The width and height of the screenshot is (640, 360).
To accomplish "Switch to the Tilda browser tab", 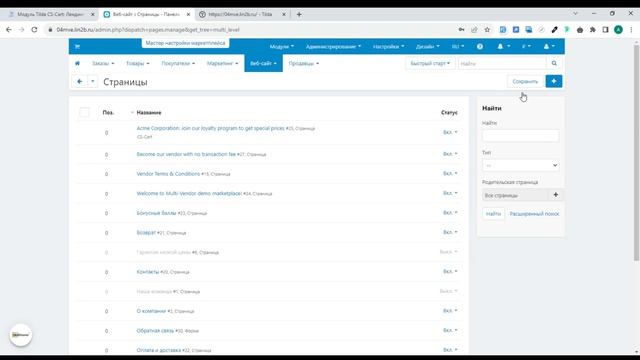I will coord(241,14).
